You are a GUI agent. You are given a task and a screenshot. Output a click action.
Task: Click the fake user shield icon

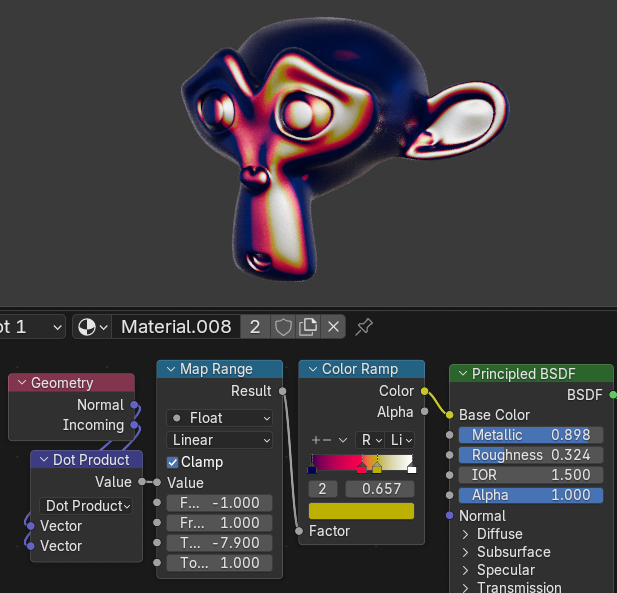(283, 327)
